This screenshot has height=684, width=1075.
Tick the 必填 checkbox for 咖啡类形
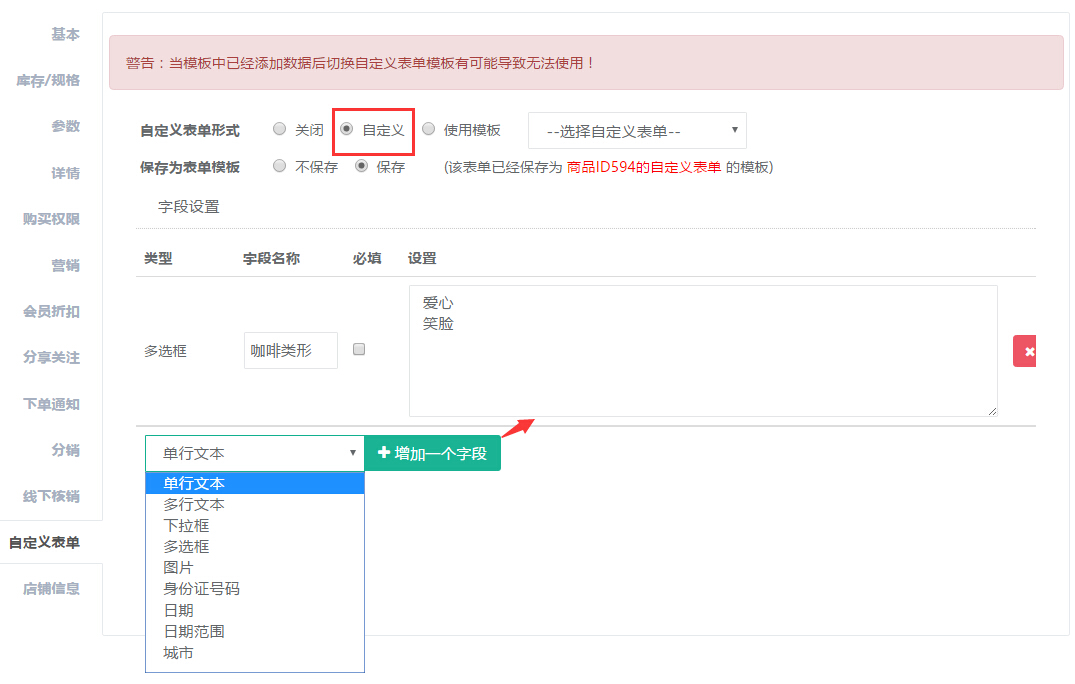pos(360,350)
